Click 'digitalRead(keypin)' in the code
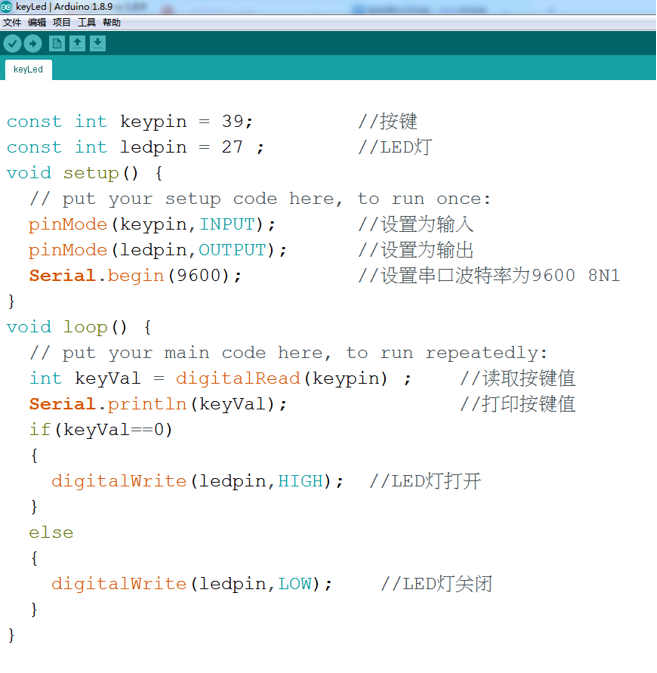The image size is (657, 673). pyautogui.click(x=282, y=379)
